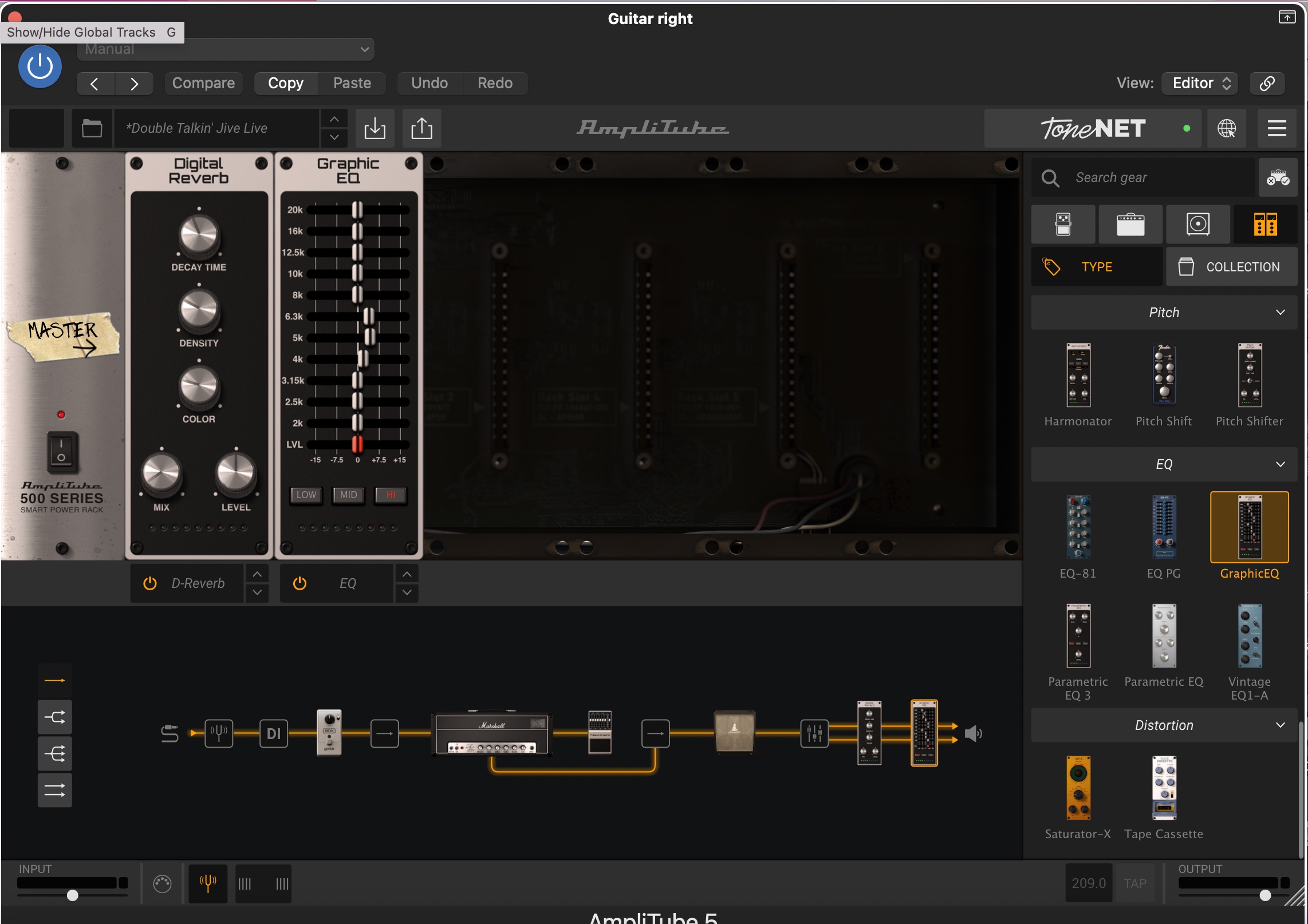The height and width of the screenshot is (924, 1308).
Task: Select the tuner icon in signal chain
Action: 219,733
